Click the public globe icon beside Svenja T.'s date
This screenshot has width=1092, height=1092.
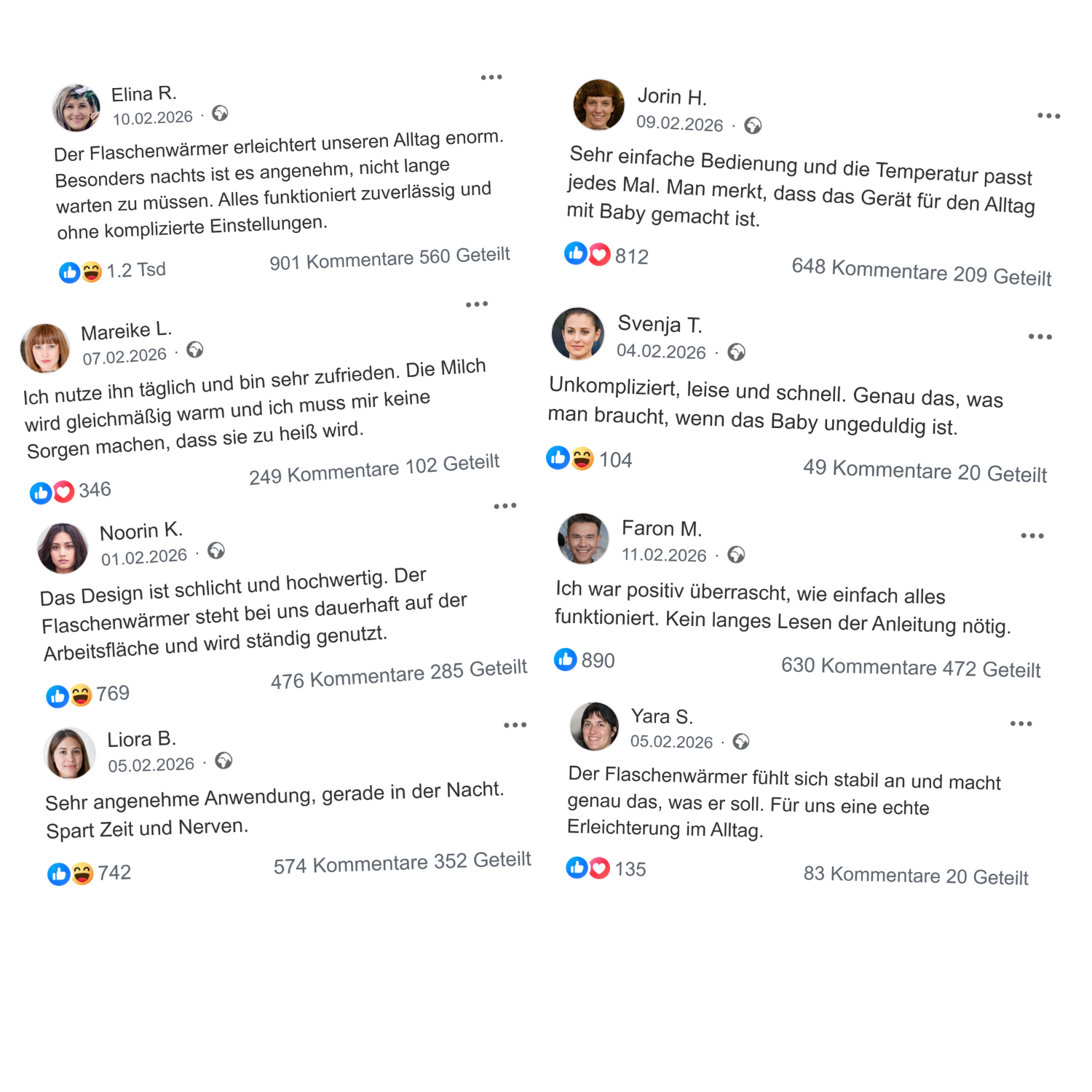click(x=737, y=352)
